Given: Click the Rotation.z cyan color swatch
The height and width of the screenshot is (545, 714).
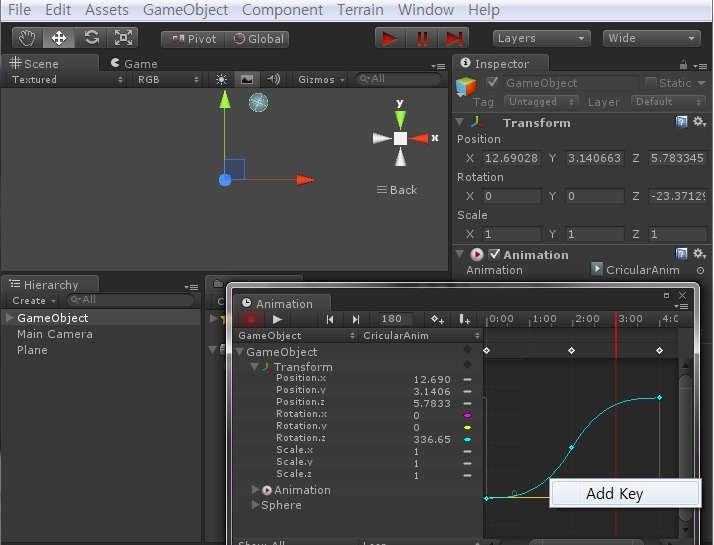Looking at the screenshot, I should (x=467, y=439).
